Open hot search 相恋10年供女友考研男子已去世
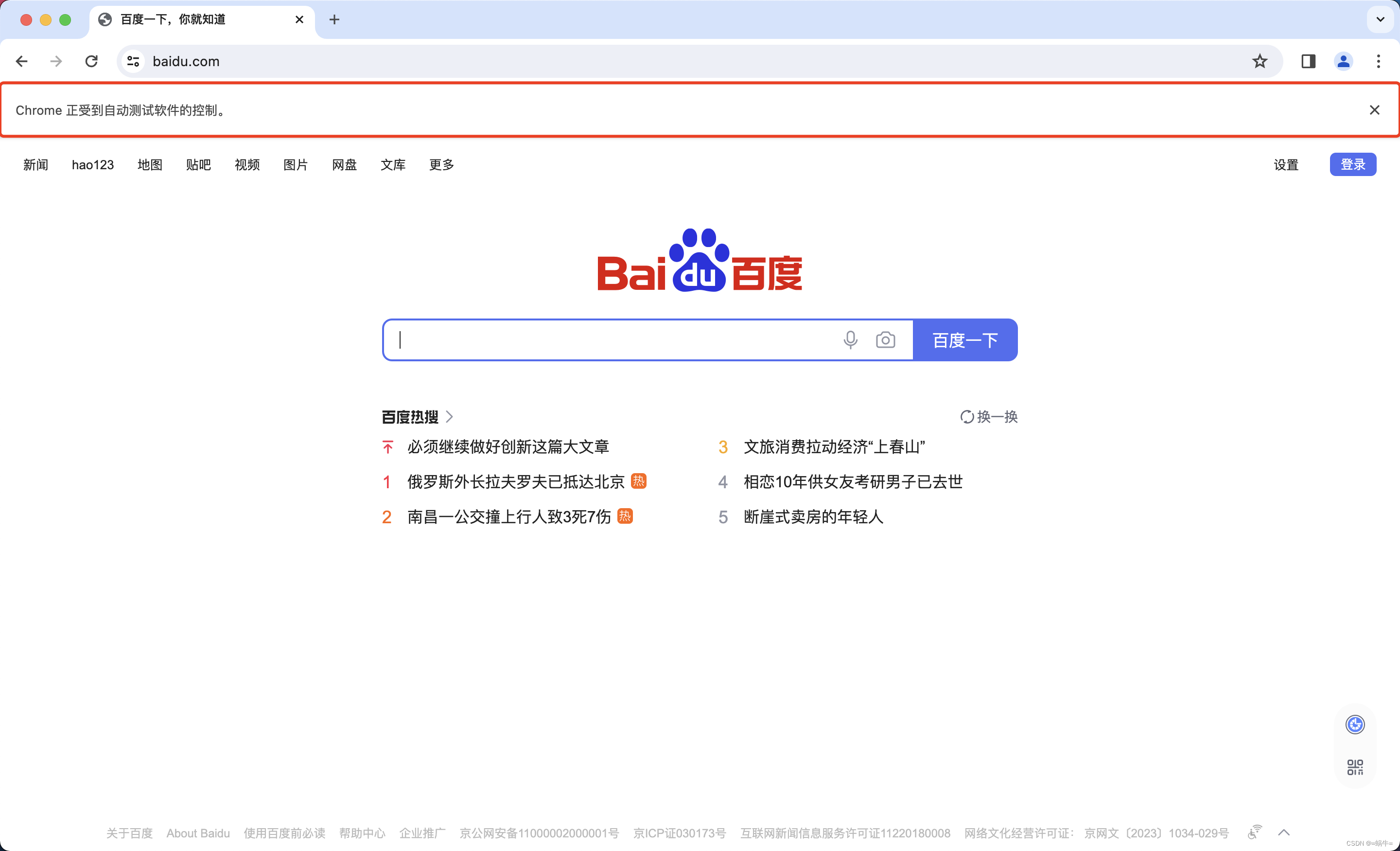This screenshot has height=851, width=1400. tap(854, 482)
